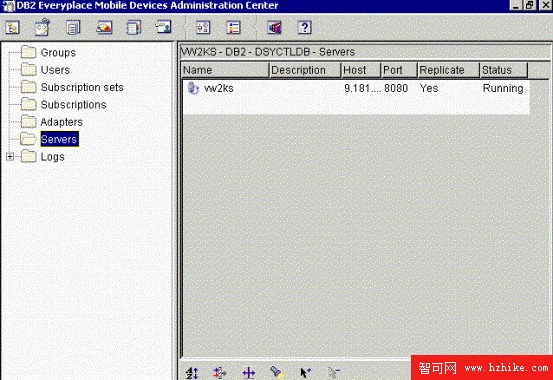The image size is (553, 380).
Task: Select the Users folder in the tree
Action: (55, 70)
